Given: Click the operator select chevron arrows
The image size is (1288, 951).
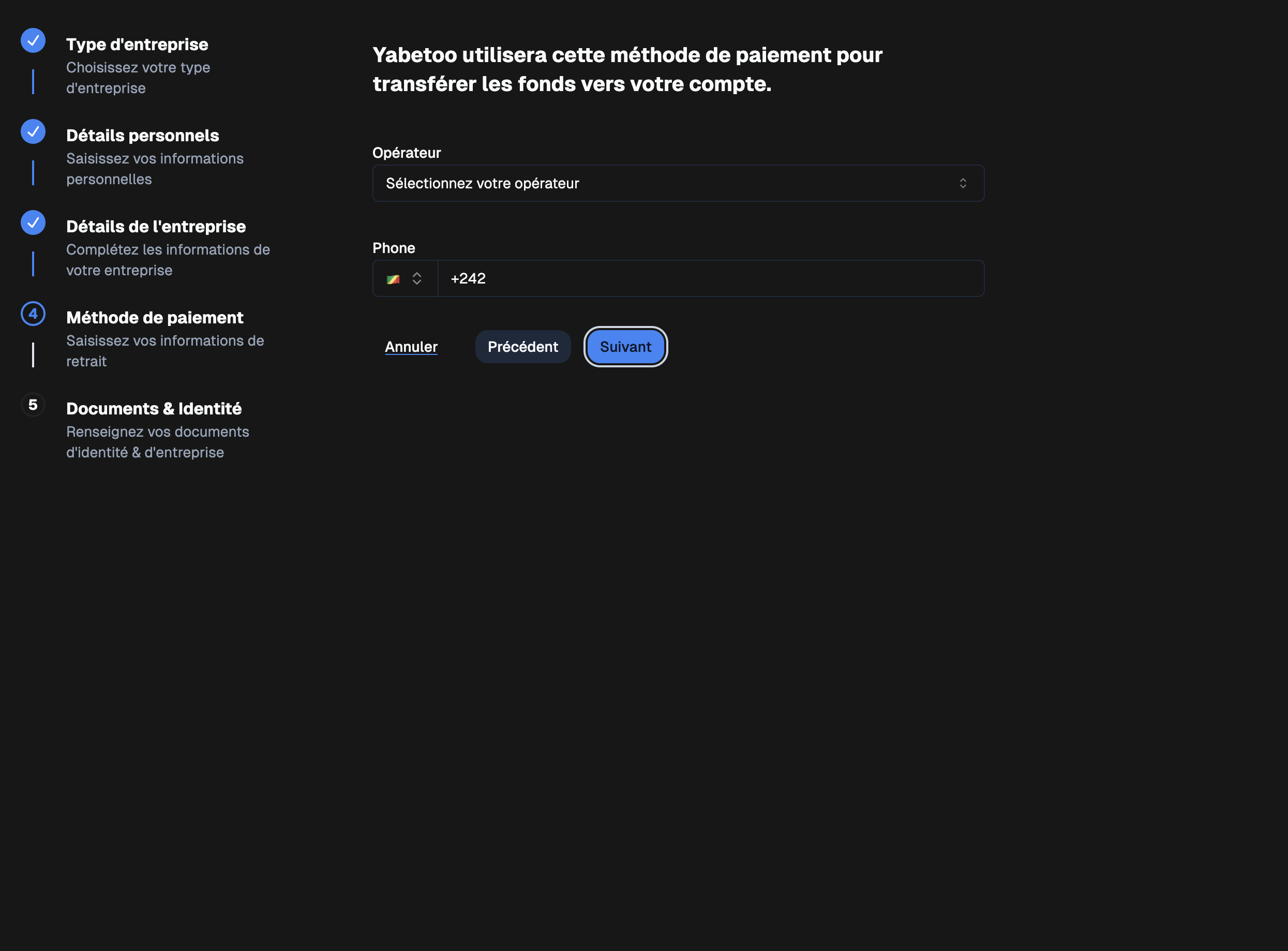Looking at the screenshot, I should tap(962, 183).
